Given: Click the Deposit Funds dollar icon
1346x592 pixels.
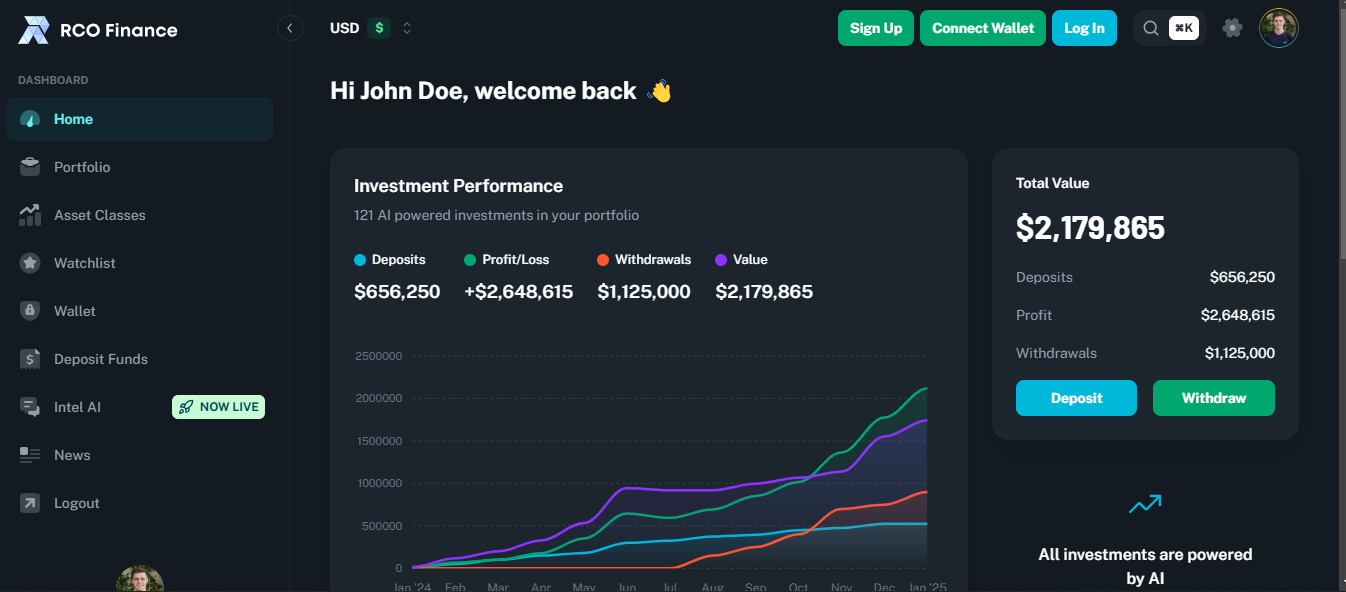Looking at the screenshot, I should click(30, 359).
